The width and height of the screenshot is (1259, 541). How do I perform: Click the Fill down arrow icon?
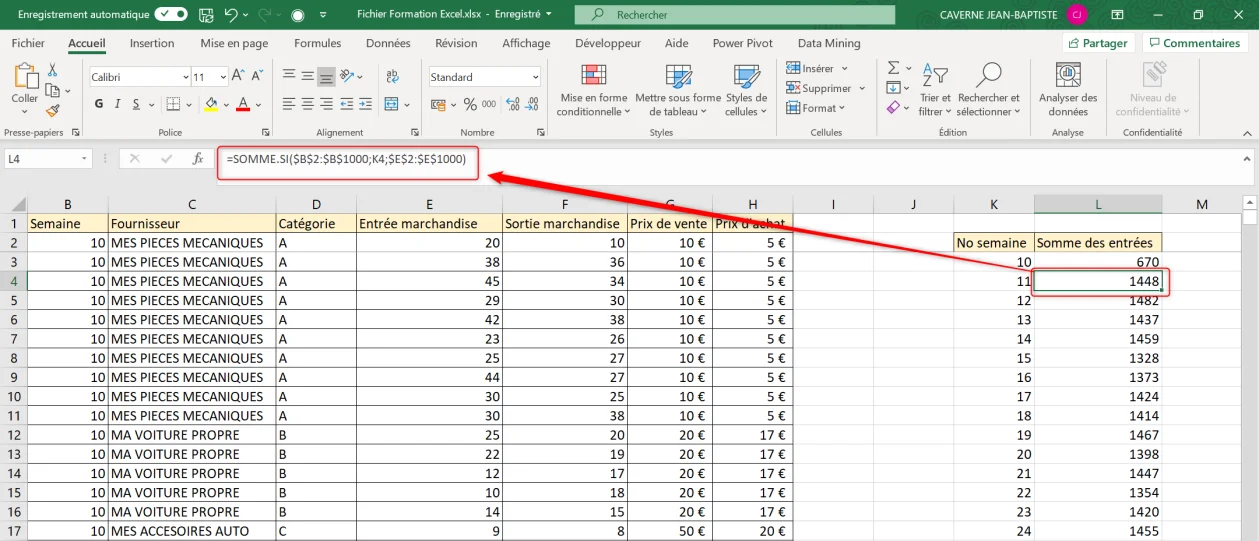tap(893, 88)
